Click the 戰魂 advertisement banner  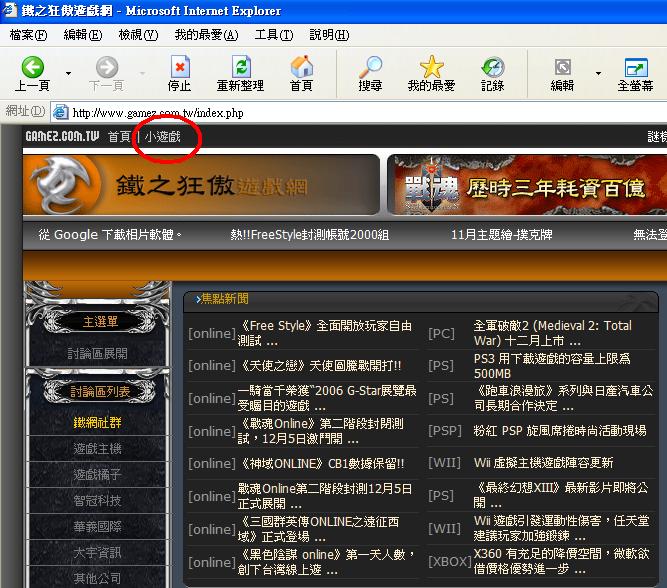(x=527, y=185)
